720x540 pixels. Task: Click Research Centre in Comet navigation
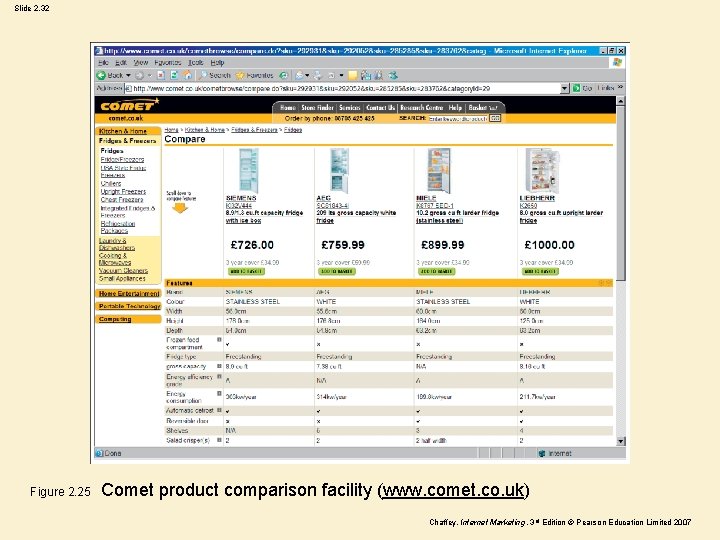coord(422,107)
